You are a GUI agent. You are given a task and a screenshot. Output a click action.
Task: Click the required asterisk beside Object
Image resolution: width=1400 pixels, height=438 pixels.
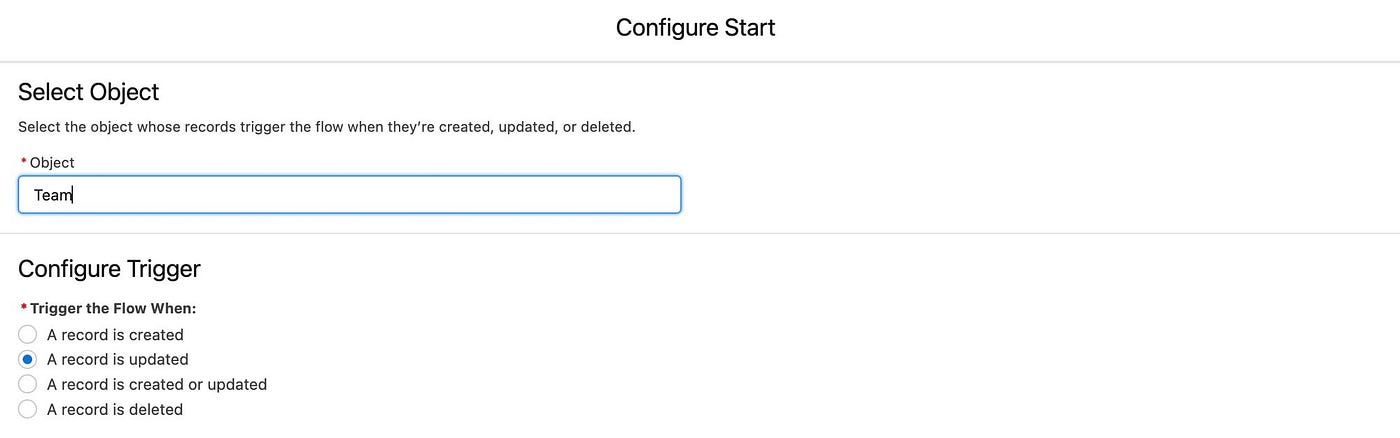[23, 161]
